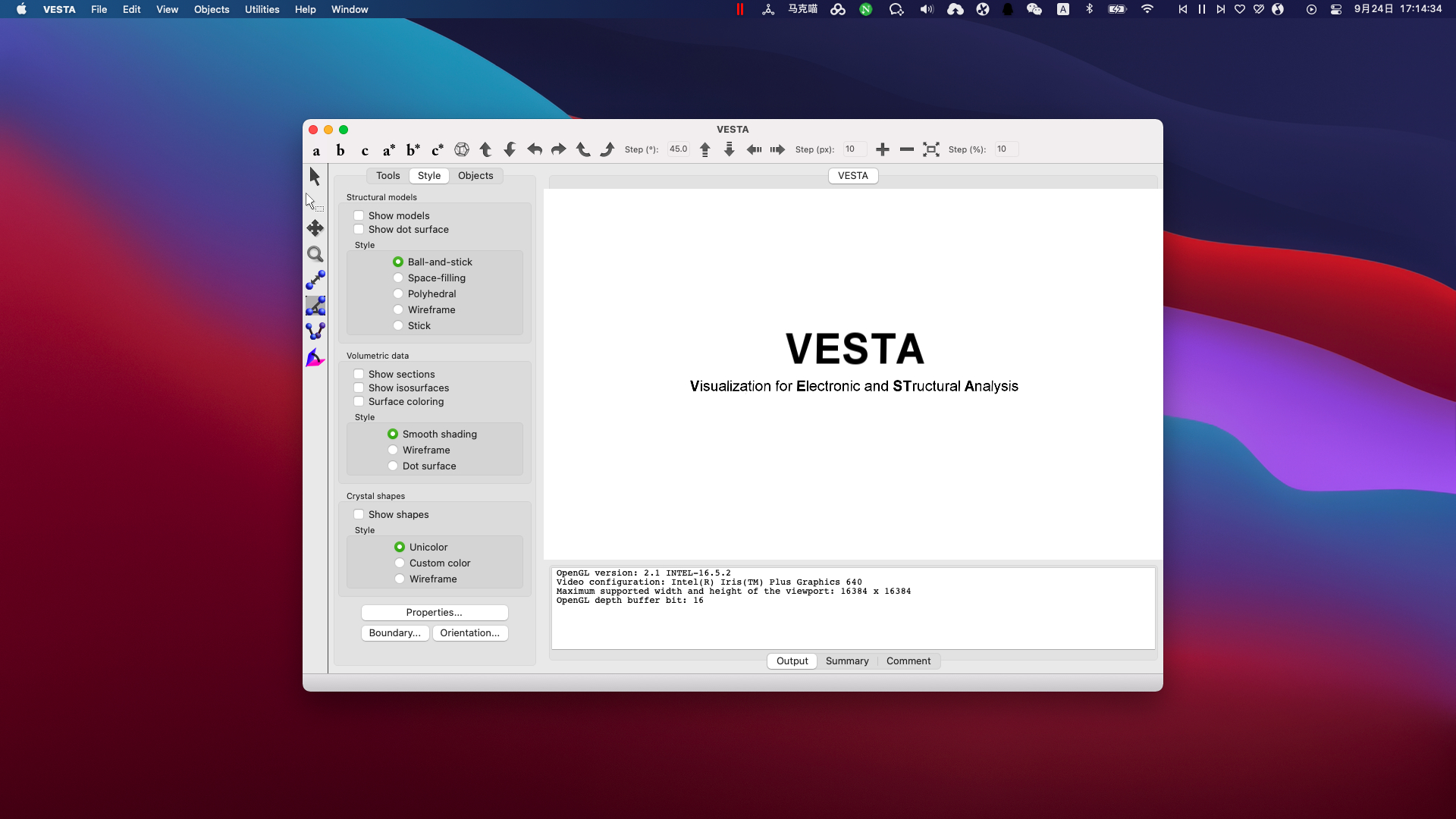
Task: Click the Boundary... button
Action: (394, 633)
